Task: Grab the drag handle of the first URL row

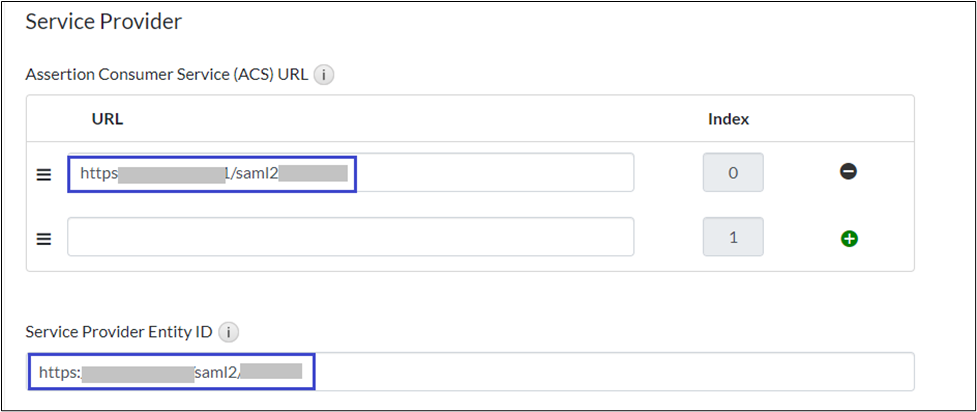Action: [x=44, y=174]
